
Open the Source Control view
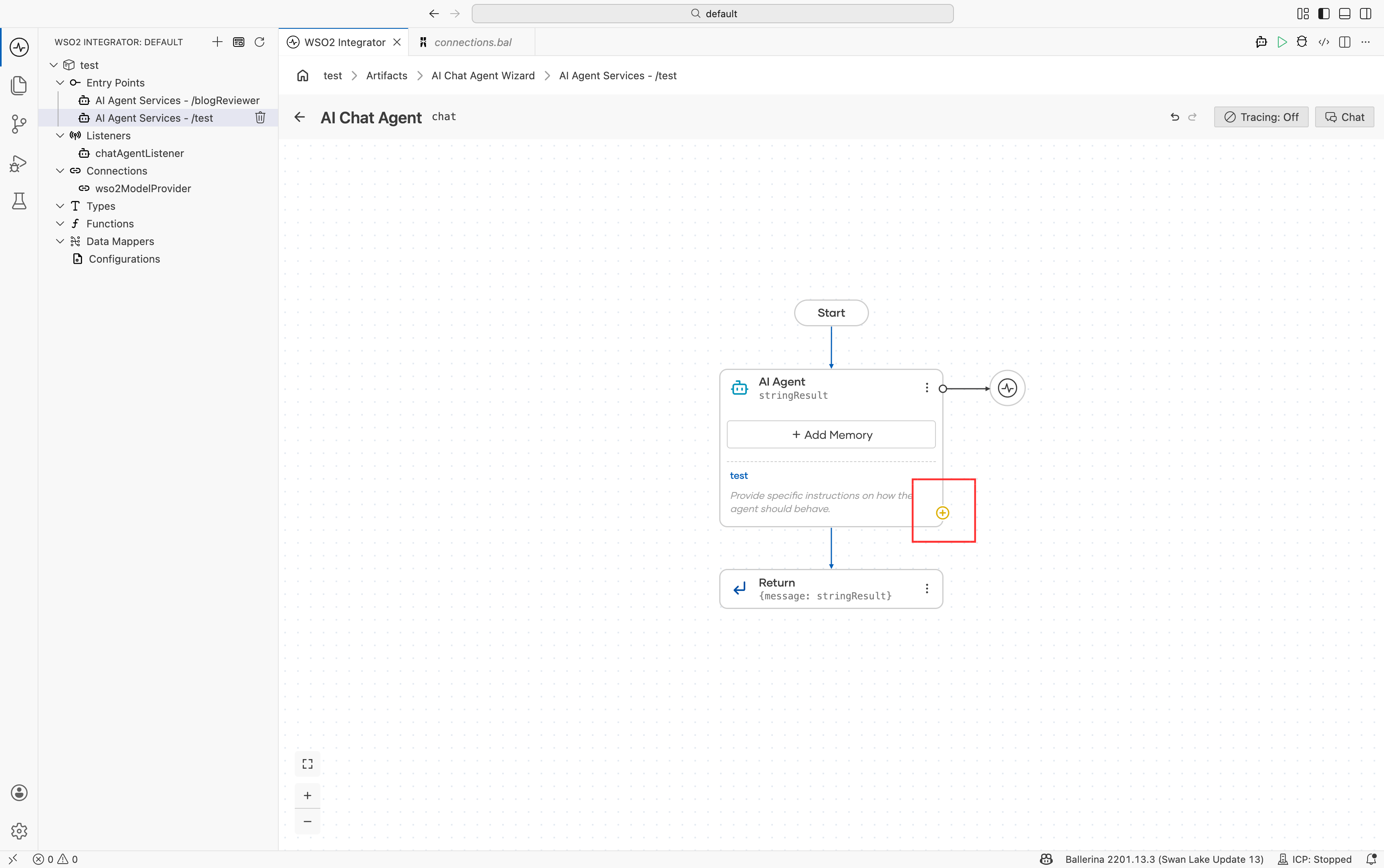coord(19,124)
